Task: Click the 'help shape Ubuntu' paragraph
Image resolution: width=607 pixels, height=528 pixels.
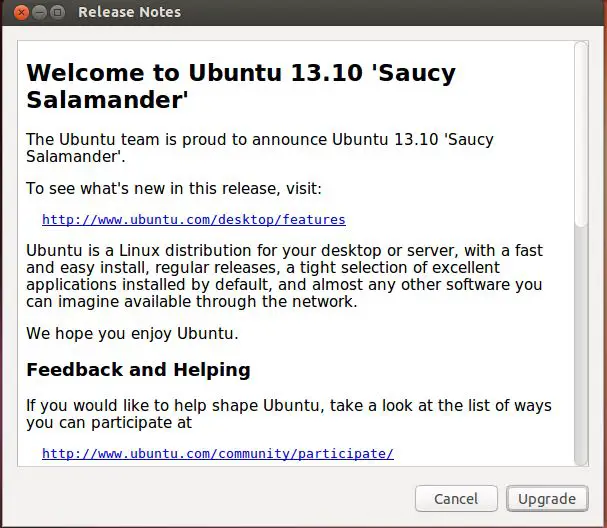Action: click(289, 414)
